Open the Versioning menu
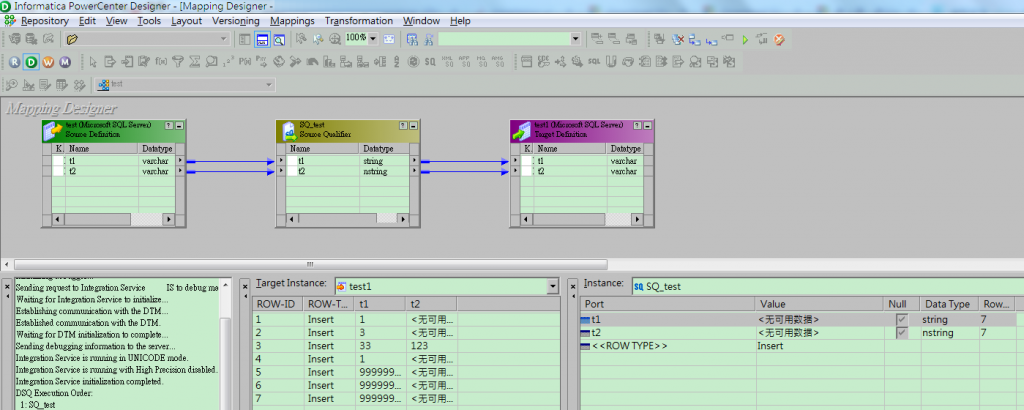Screen dimensions: 1024x410 point(236,21)
